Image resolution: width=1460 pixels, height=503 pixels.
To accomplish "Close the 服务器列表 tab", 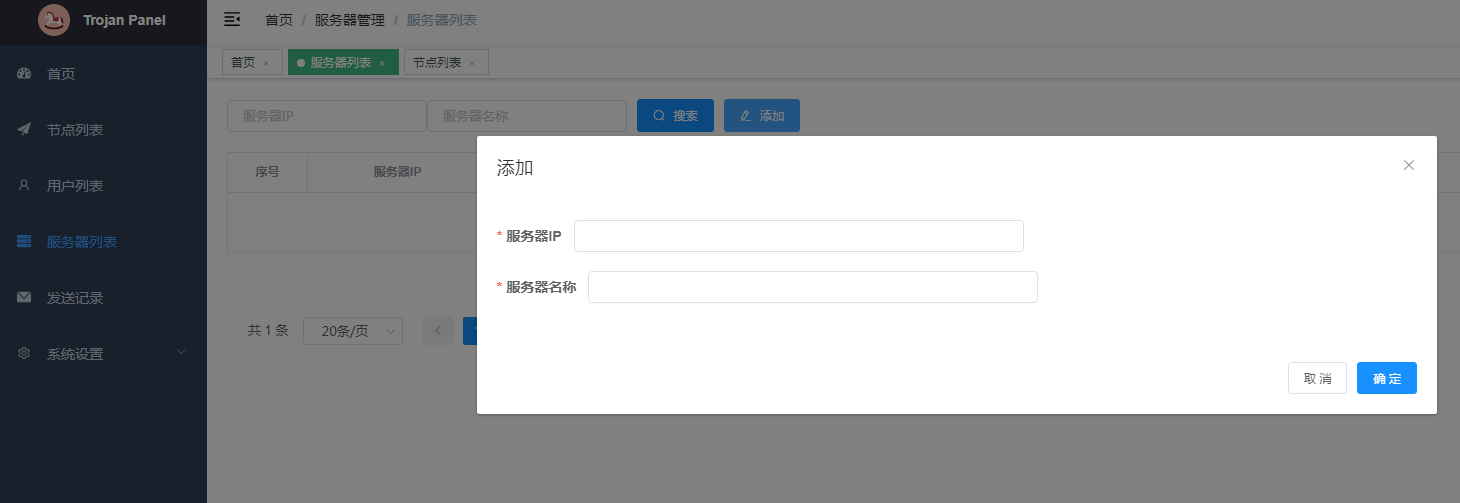I will 382,63.
